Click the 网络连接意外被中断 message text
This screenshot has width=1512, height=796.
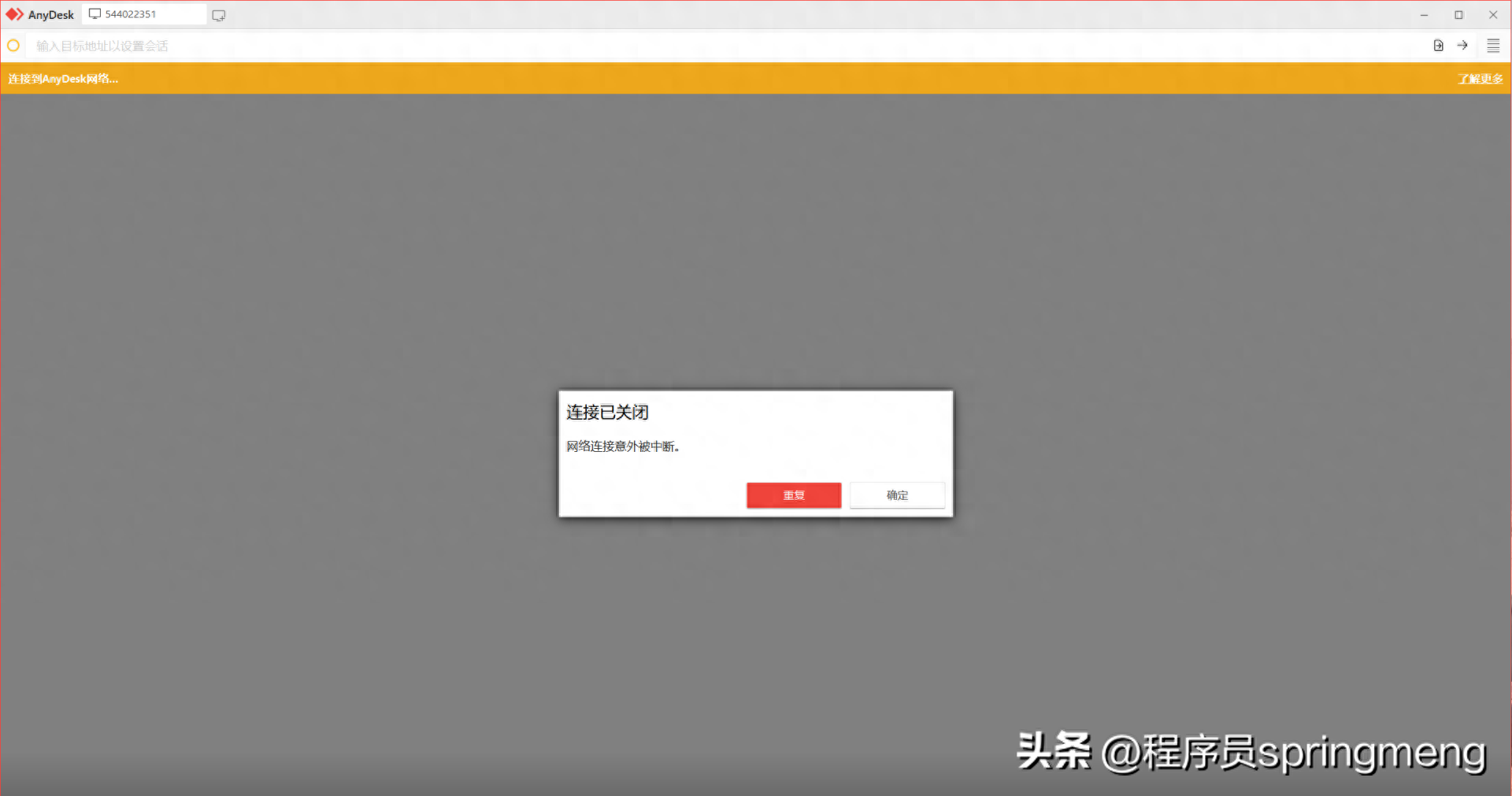pos(622,446)
